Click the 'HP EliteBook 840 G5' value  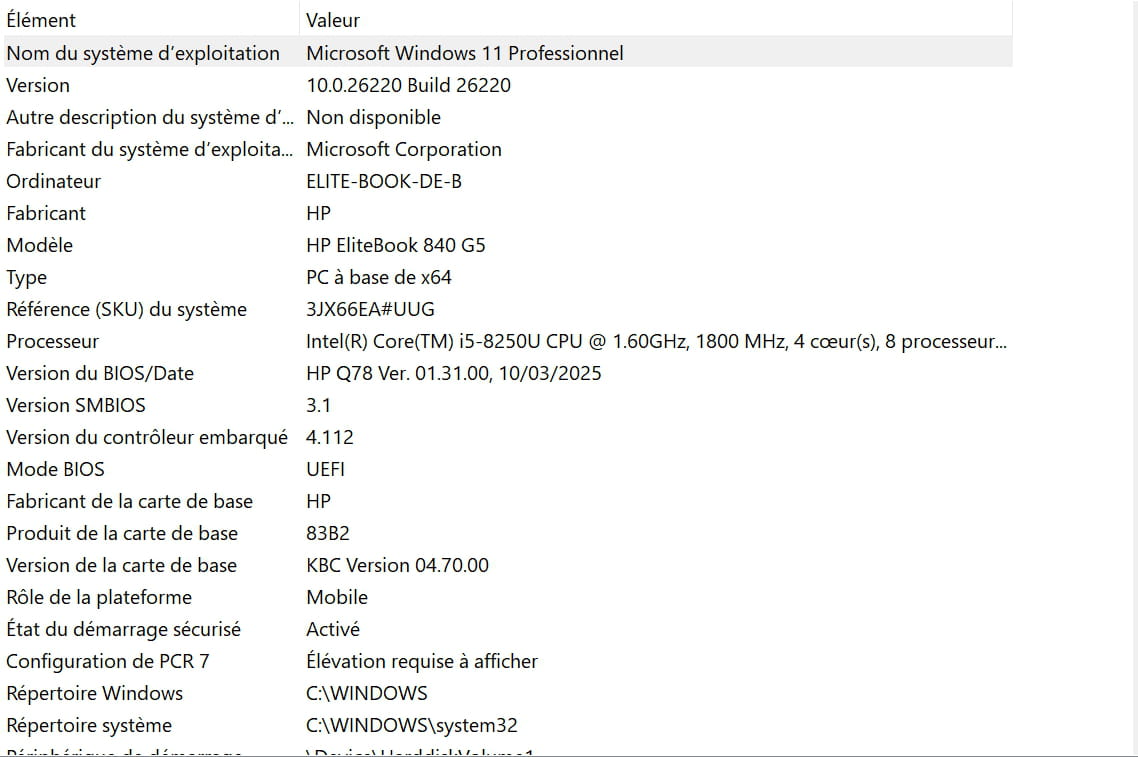pyautogui.click(x=396, y=245)
